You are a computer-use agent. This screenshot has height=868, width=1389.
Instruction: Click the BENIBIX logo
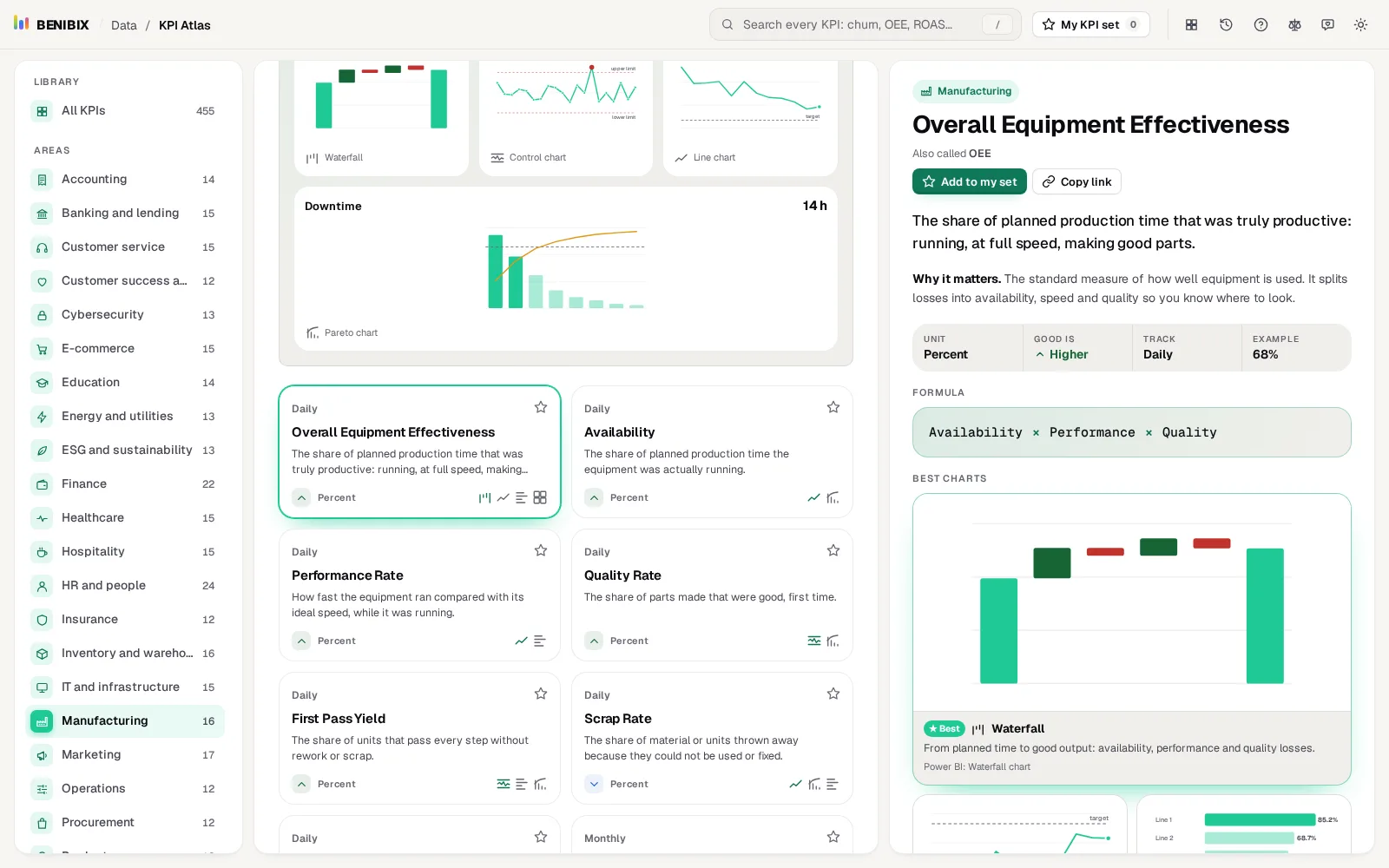(51, 24)
